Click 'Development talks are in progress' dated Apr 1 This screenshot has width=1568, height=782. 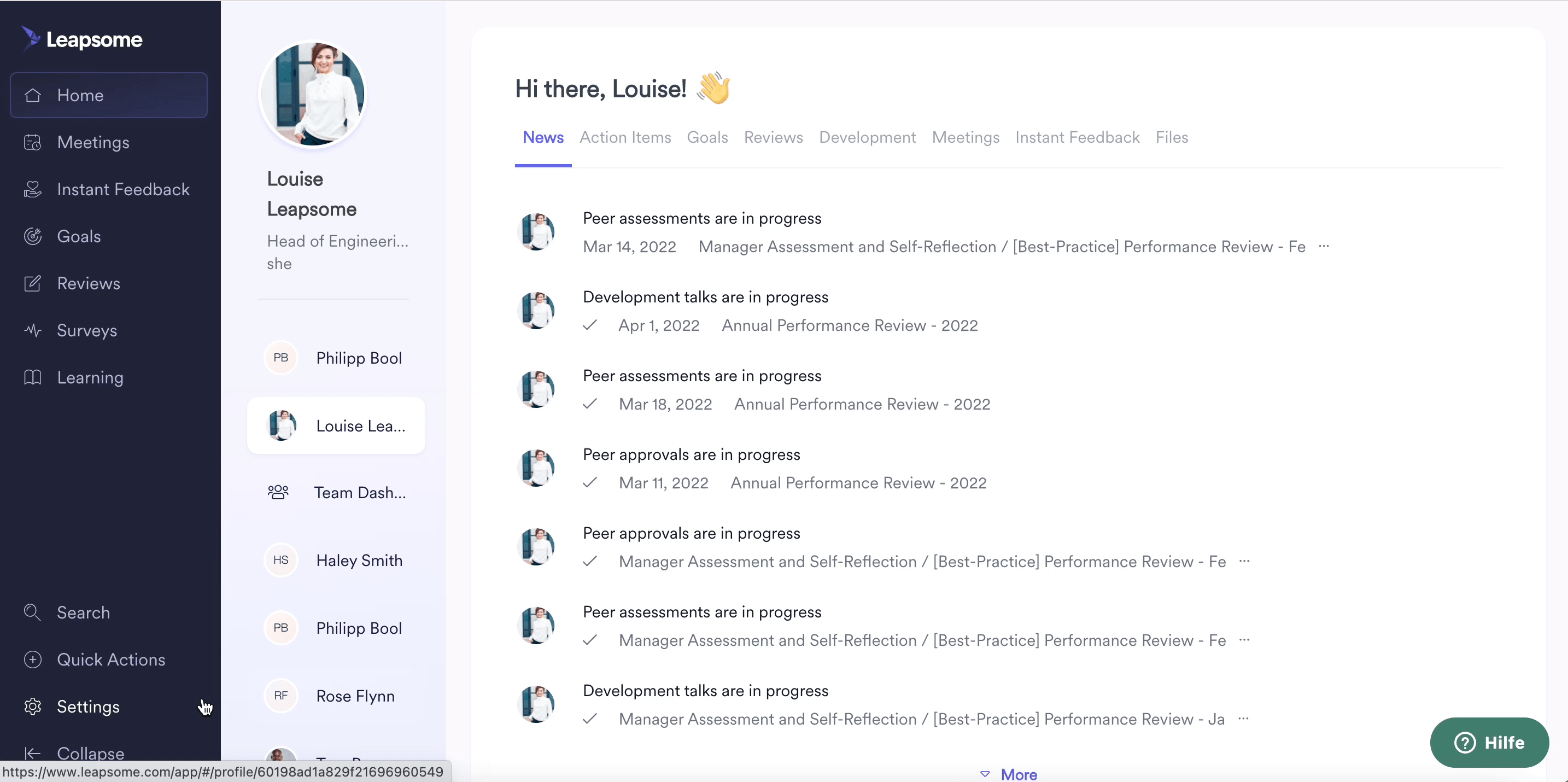pos(705,296)
